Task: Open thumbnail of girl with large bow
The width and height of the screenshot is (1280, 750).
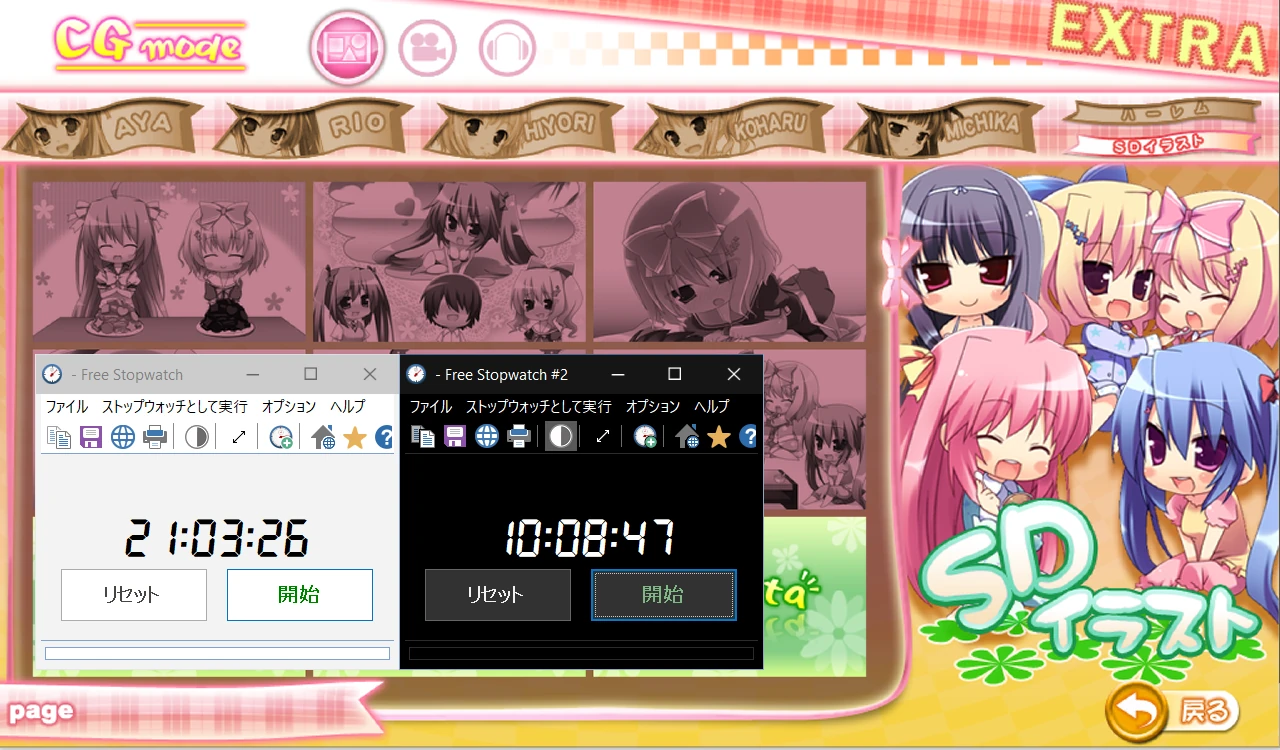Action: tap(729, 262)
